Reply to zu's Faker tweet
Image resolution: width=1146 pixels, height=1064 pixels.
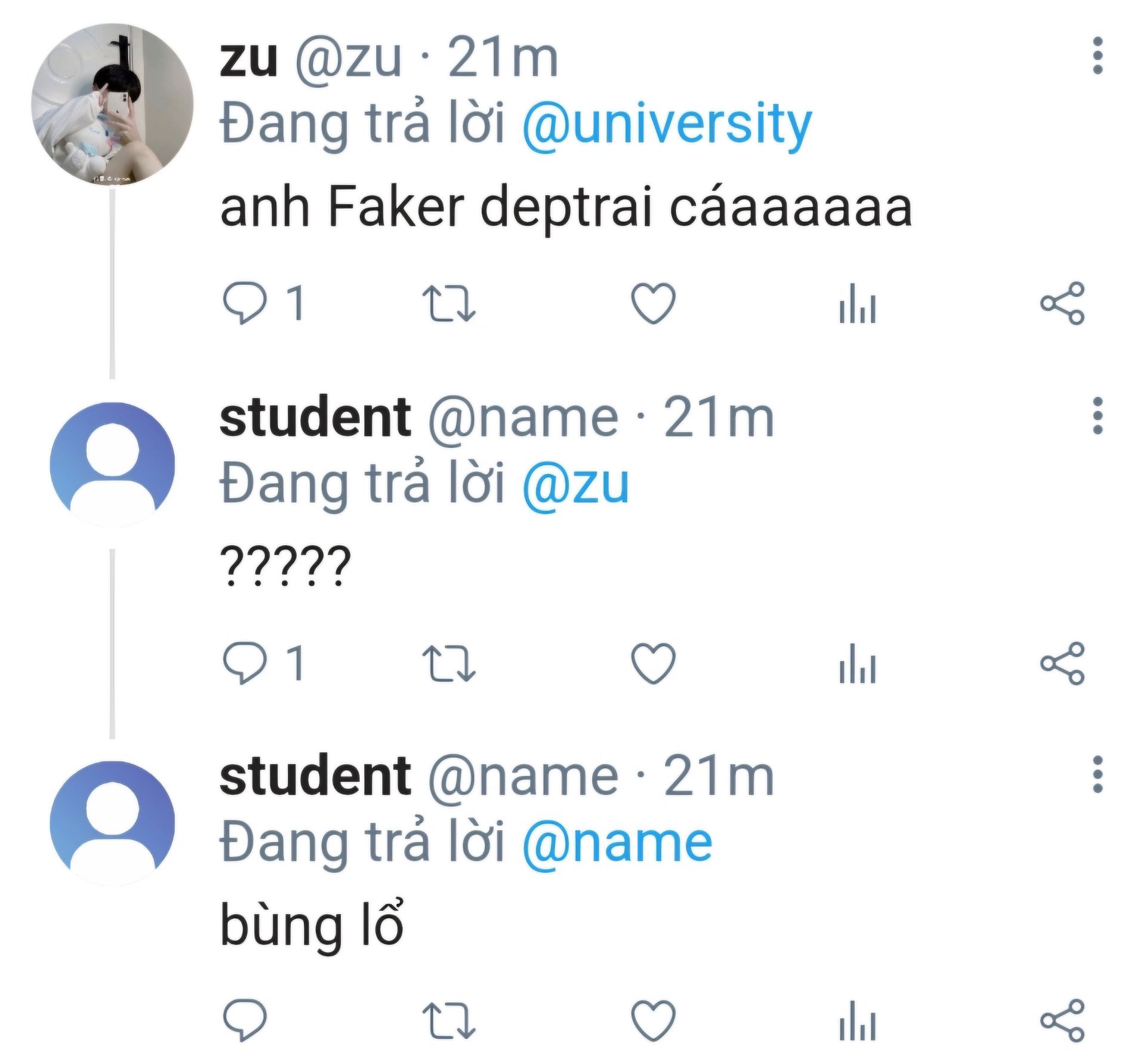point(244,303)
